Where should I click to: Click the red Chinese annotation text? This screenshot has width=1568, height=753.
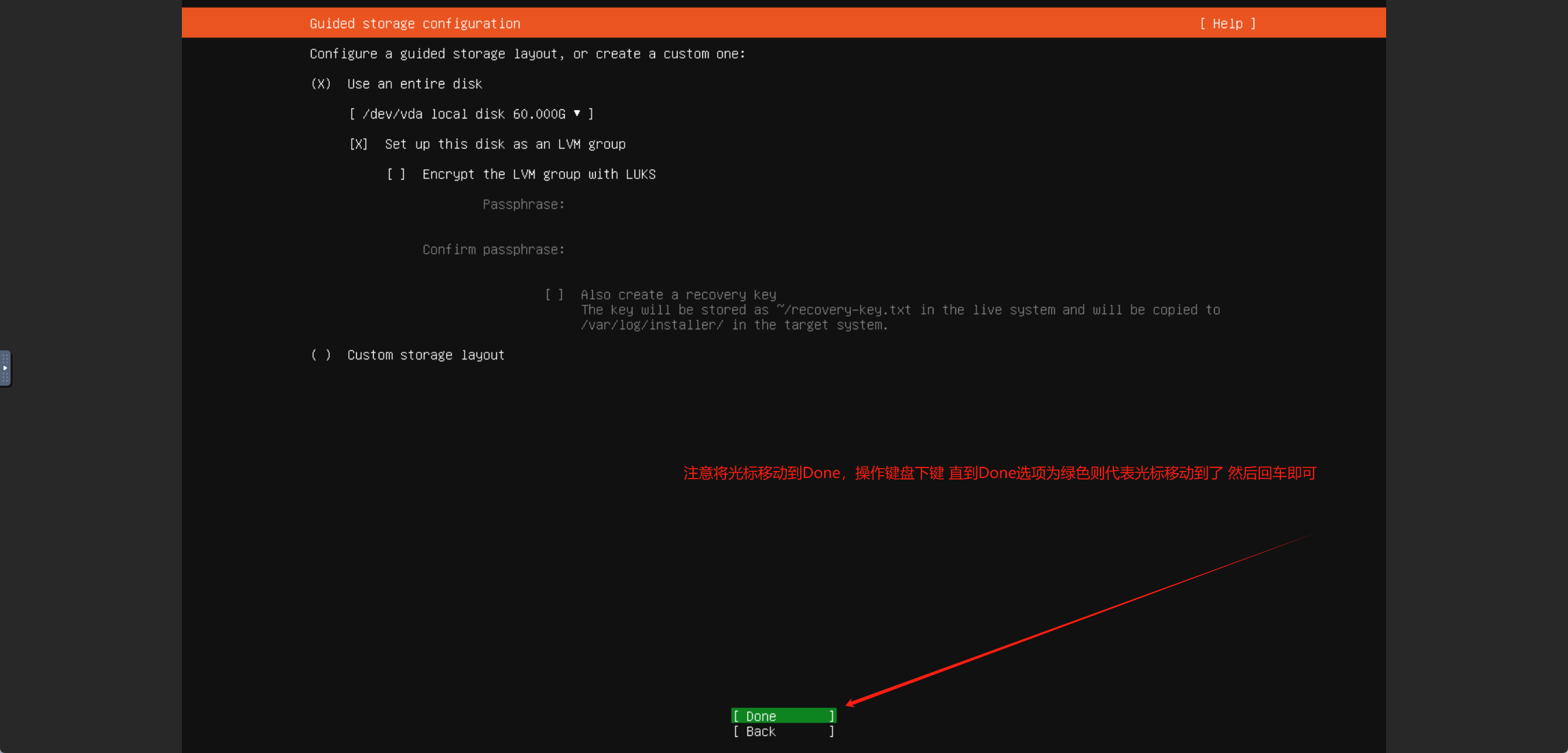click(x=999, y=473)
